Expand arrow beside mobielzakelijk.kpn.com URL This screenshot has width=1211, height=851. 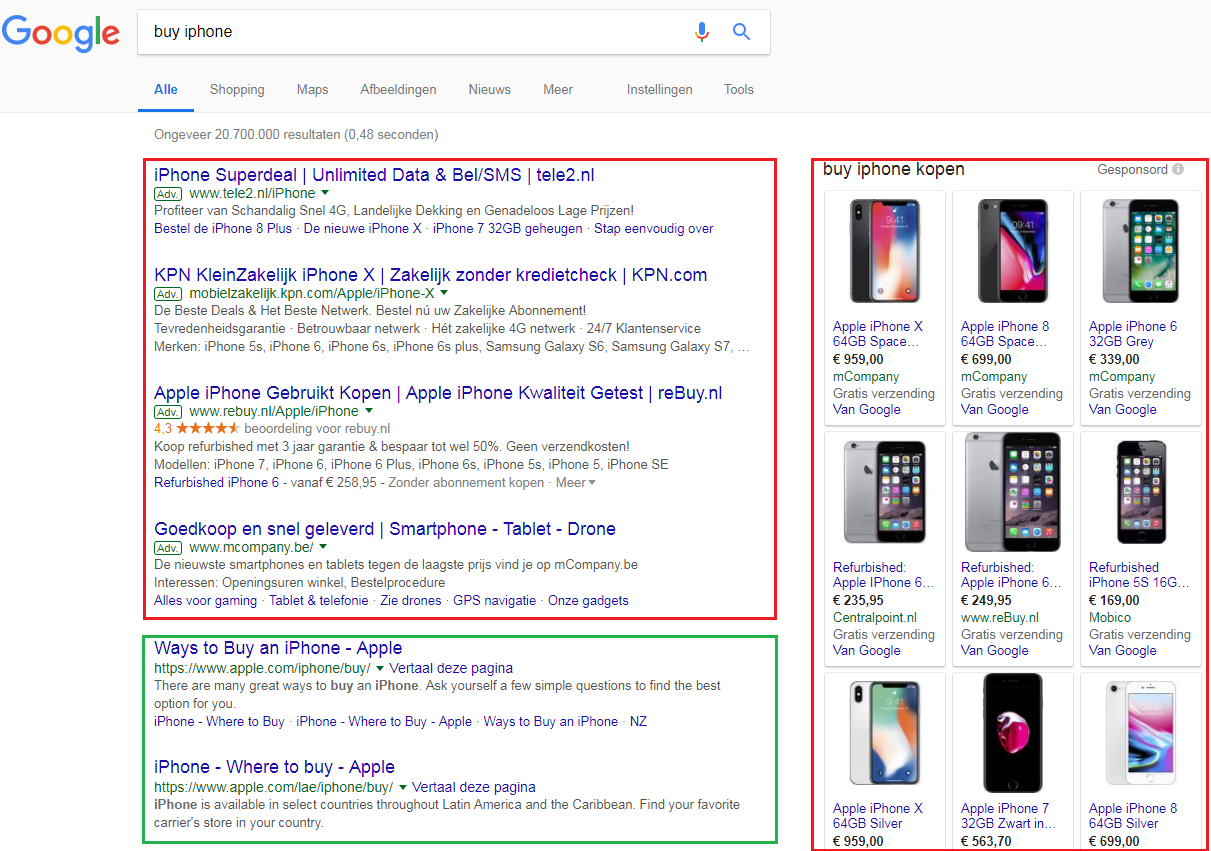click(x=444, y=293)
